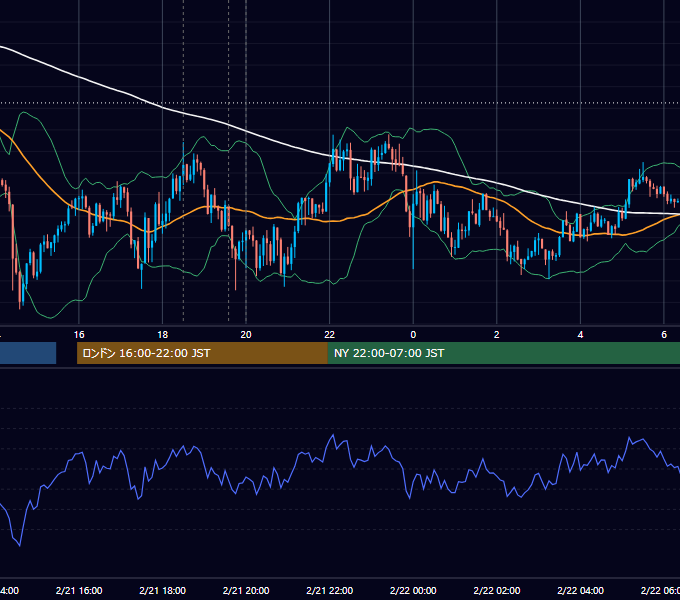Click the '22' hour label on price chart axis

pos(330,335)
